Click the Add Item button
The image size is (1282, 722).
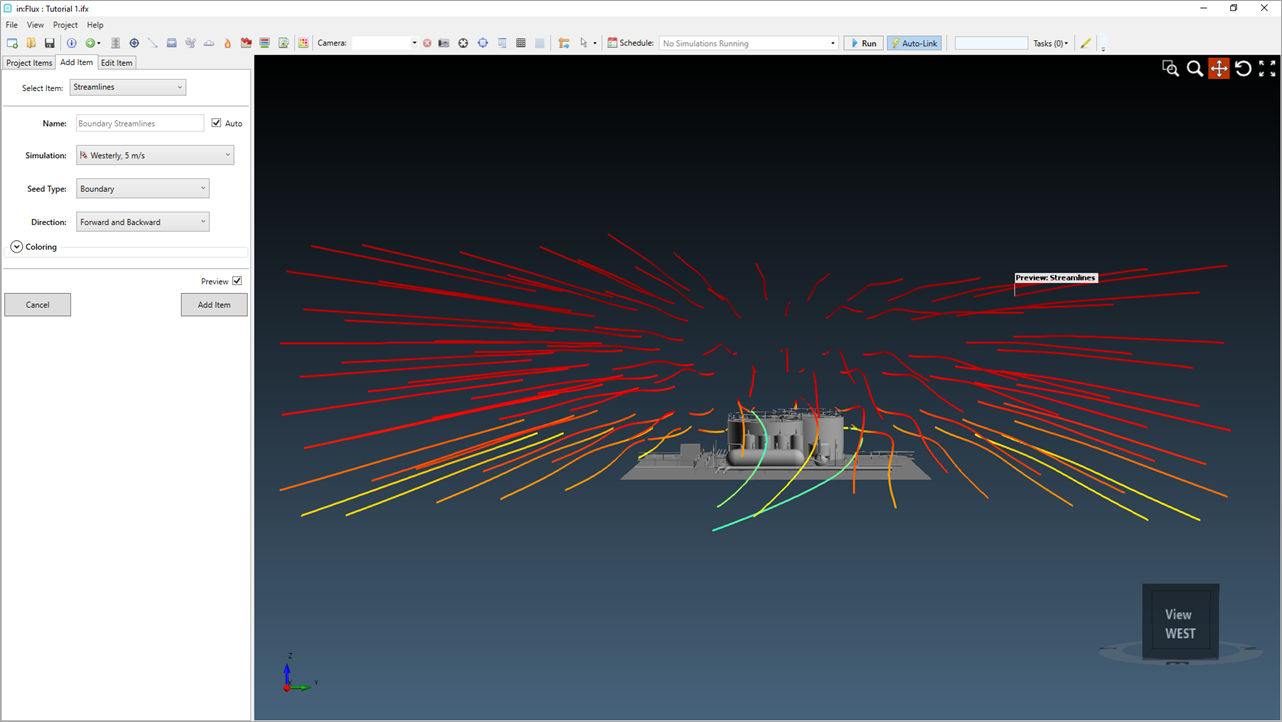(x=214, y=304)
